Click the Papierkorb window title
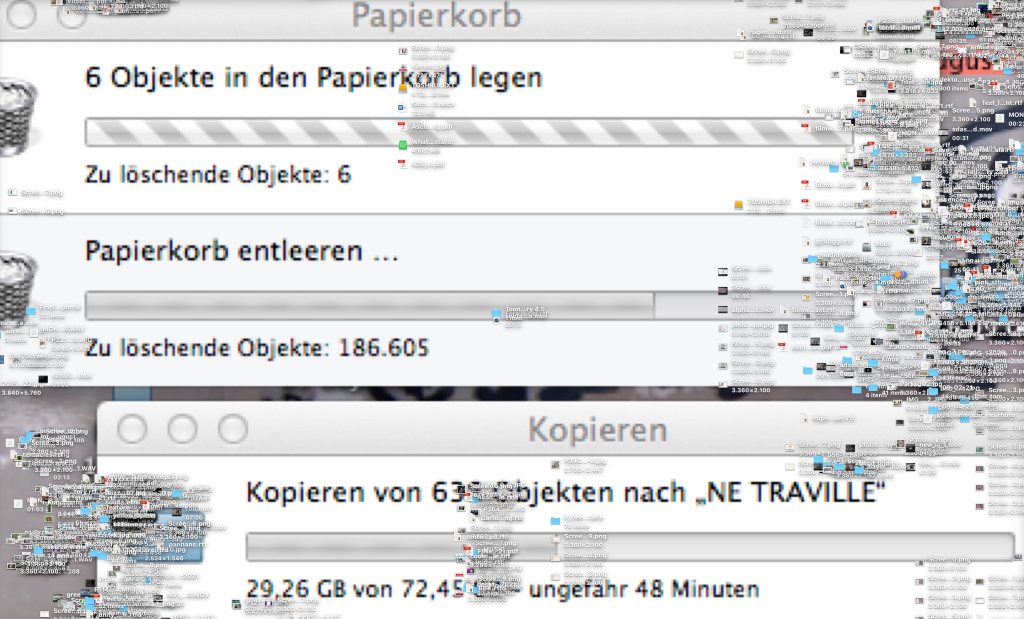Screen dimensions: 1024x619 [x=436, y=17]
